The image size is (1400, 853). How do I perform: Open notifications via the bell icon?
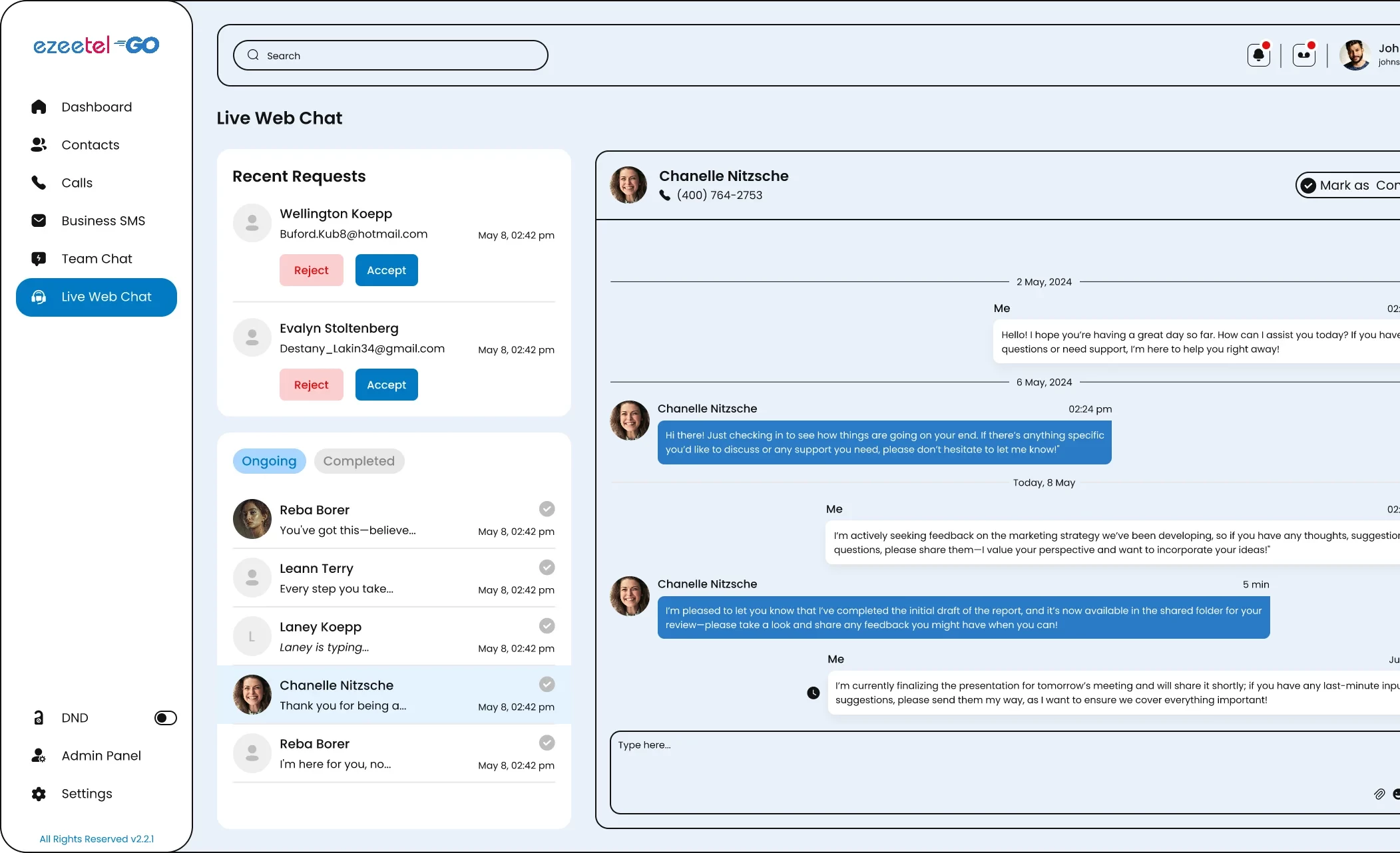[1258, 55]
